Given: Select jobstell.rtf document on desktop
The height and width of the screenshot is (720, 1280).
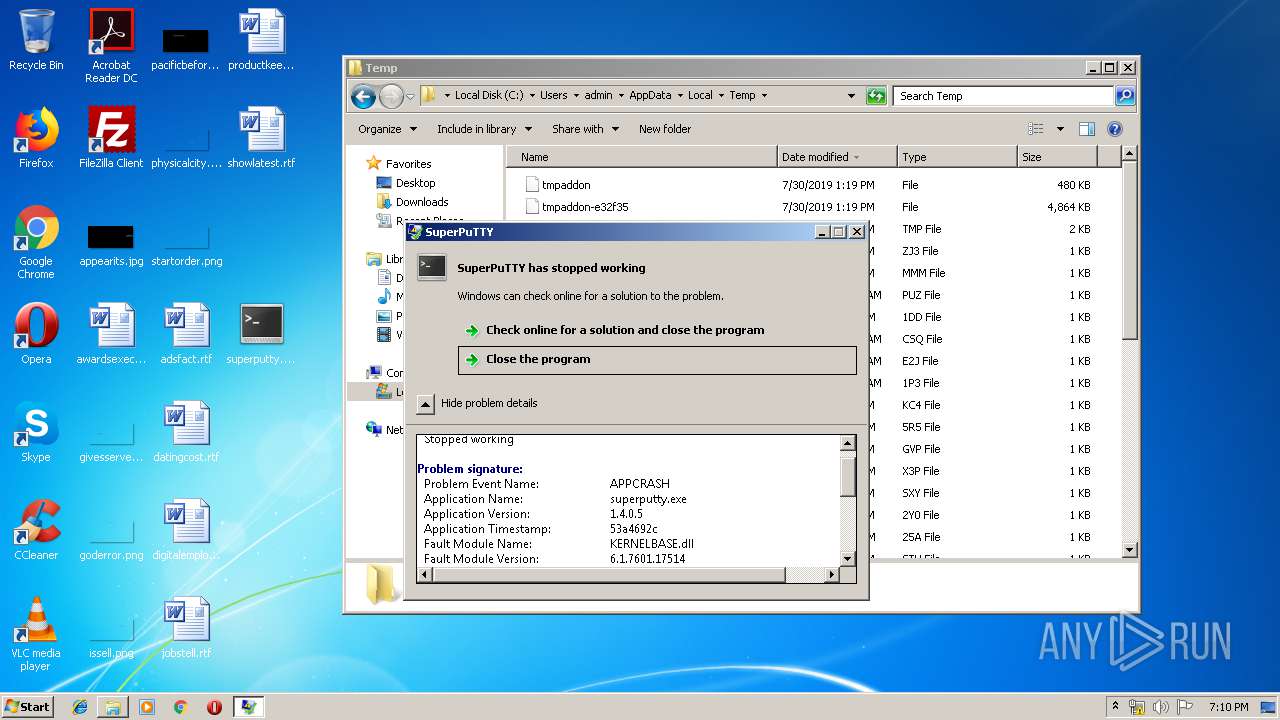Looking at the screenshot, I should [186, 628].
